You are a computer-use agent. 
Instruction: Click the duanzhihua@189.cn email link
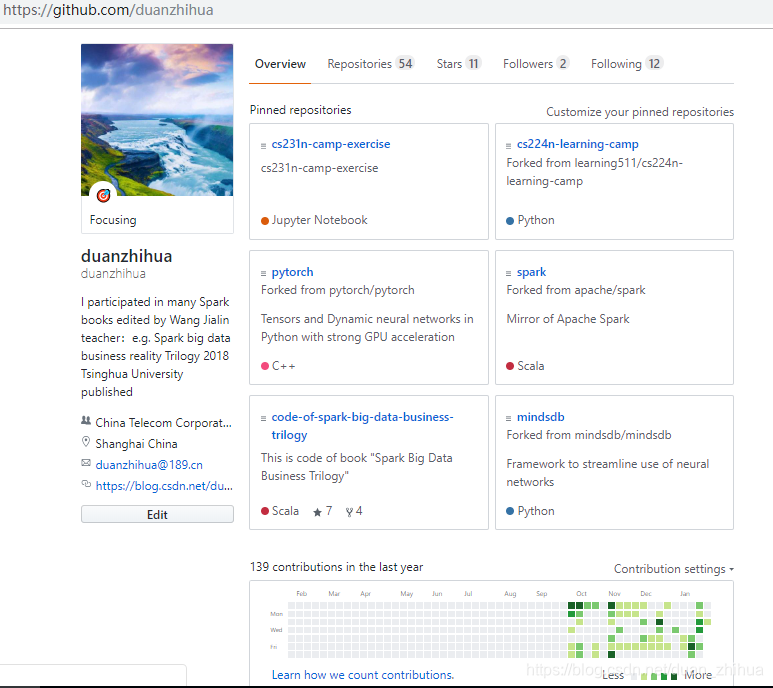click(149, 465)
